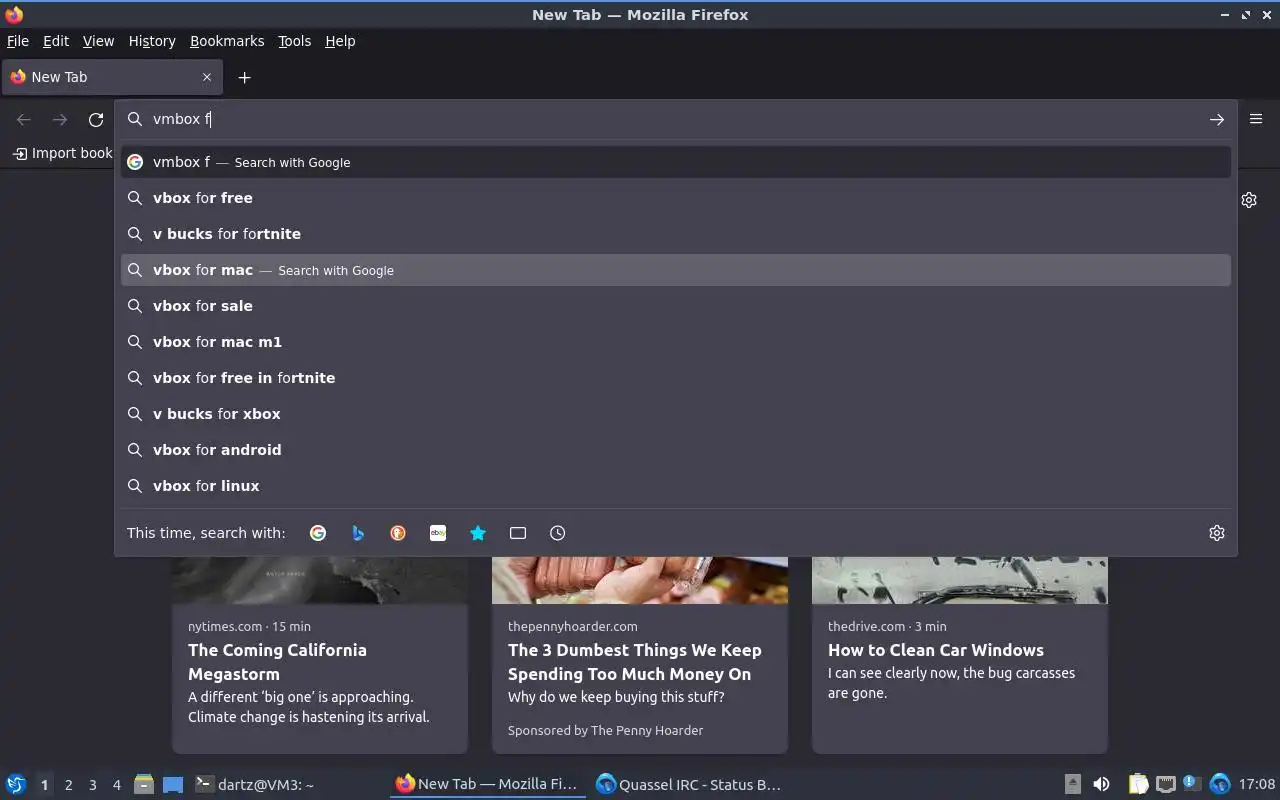Switch to workspace 2
Viewport: 1280px width, 800px height.
[68, 785]
